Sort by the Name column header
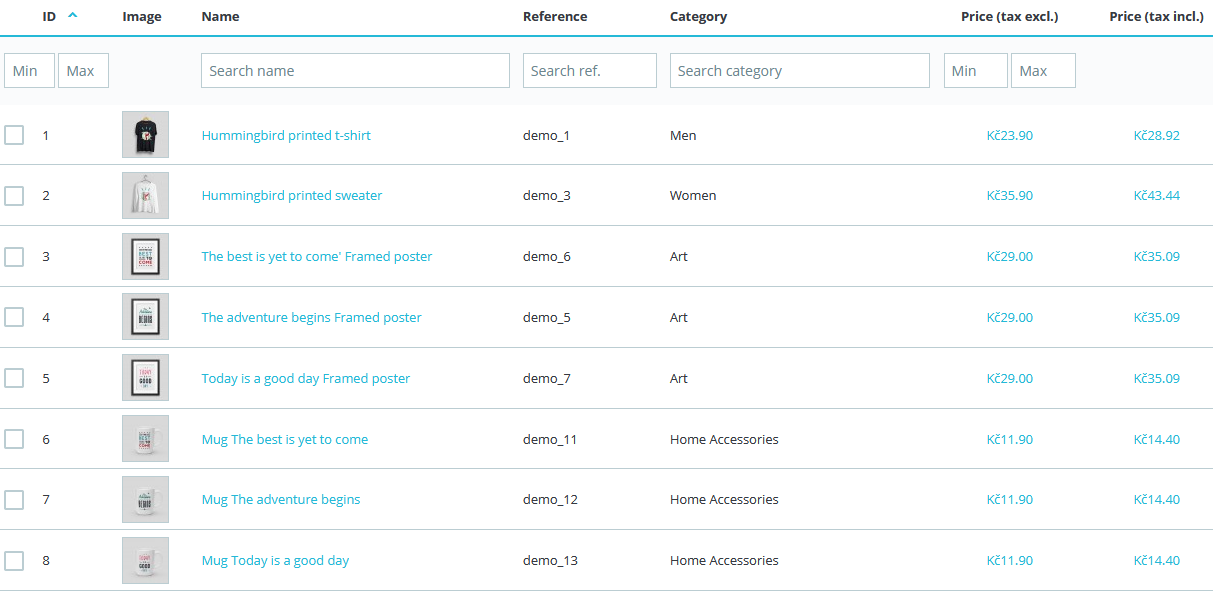The width and height of the screenshot is (1213, 592). 220,16
